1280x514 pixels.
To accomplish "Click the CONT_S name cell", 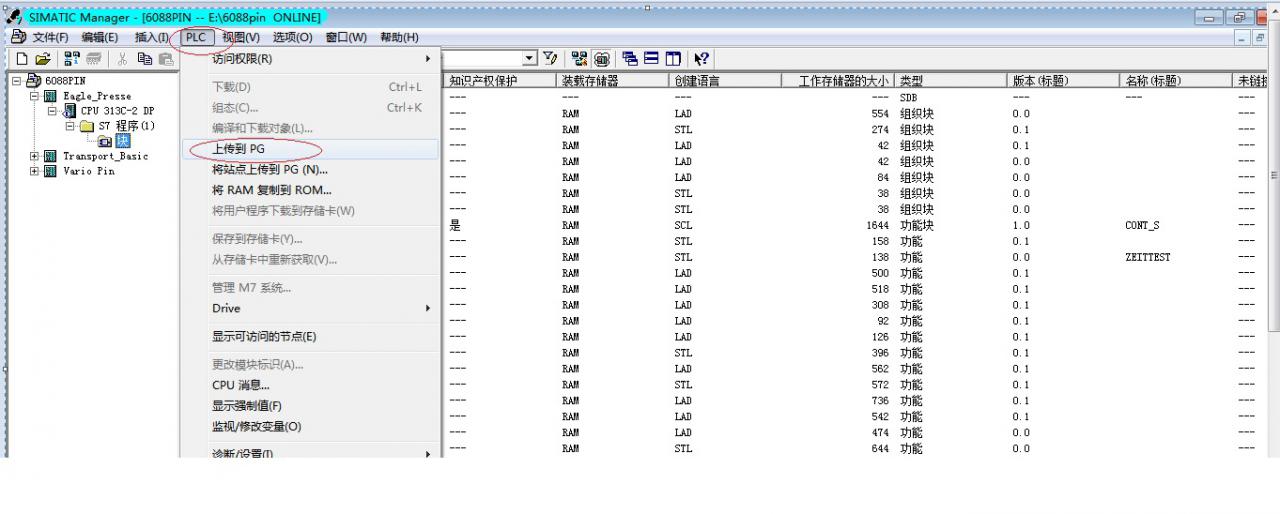I will (x=1142, y=225).
